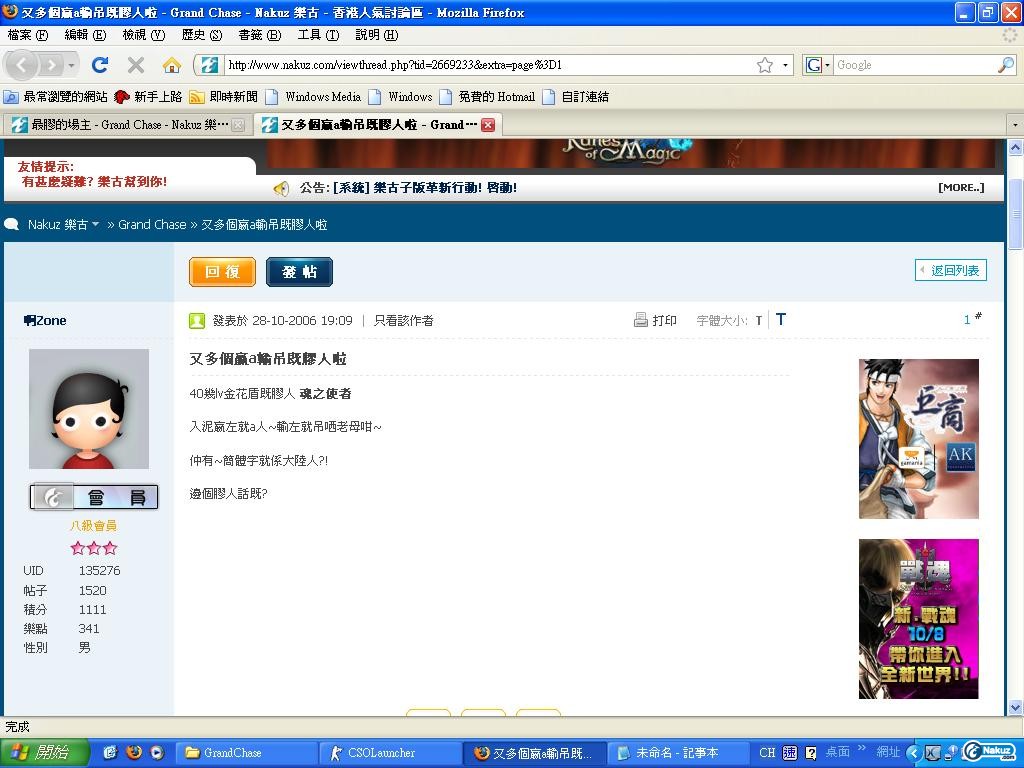Click the orange 回復 reply button

coord(222,272)
